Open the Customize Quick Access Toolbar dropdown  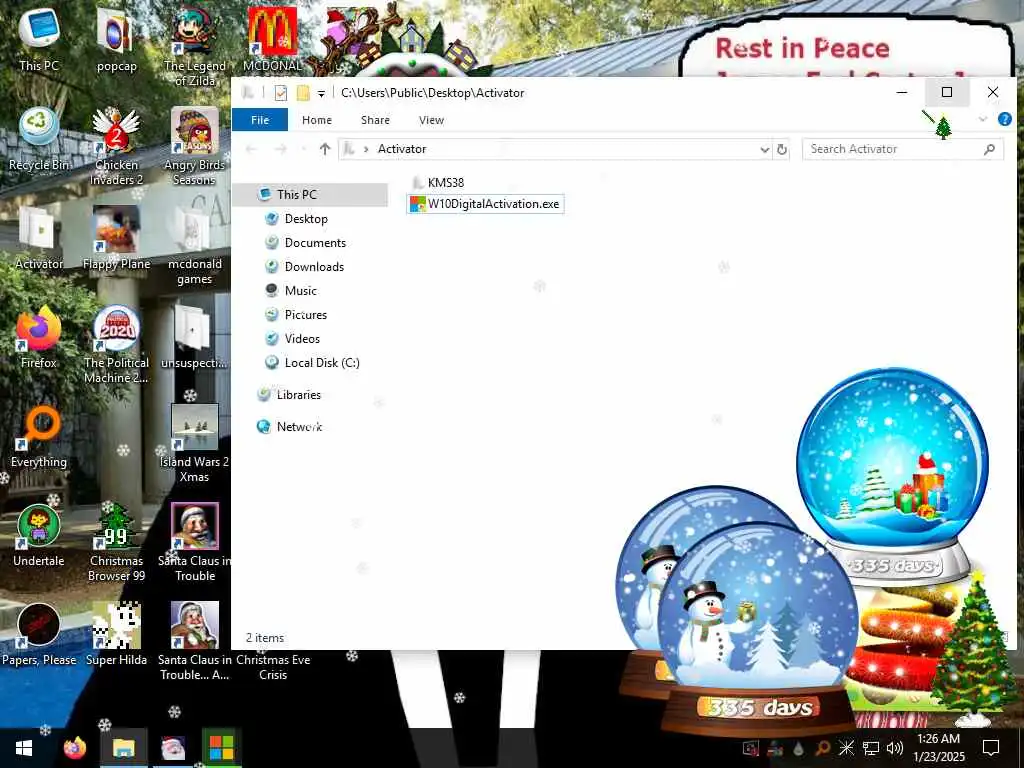321,93
